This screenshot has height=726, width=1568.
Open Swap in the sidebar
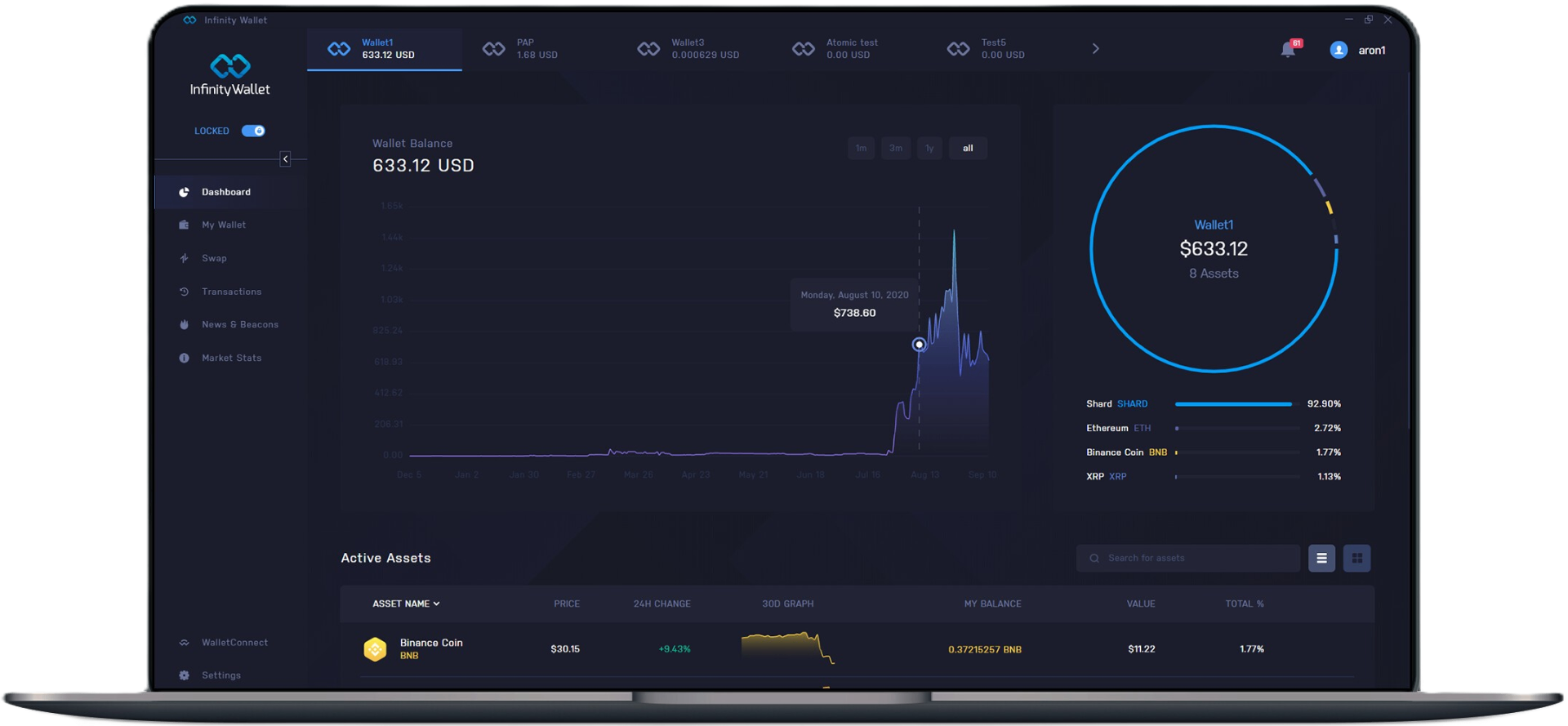pyautogui.click(x=214, y=258)
